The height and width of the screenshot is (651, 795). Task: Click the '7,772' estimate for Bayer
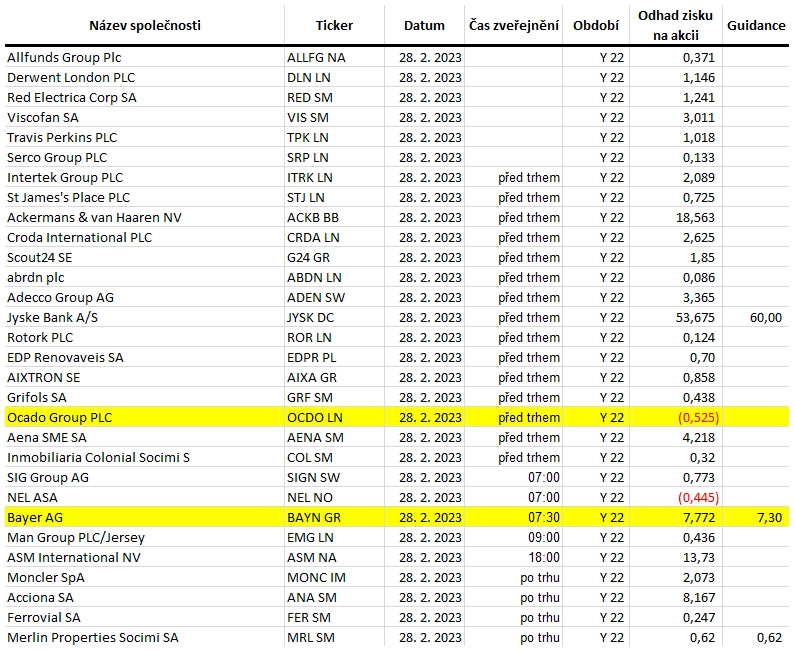pos(699,518)
